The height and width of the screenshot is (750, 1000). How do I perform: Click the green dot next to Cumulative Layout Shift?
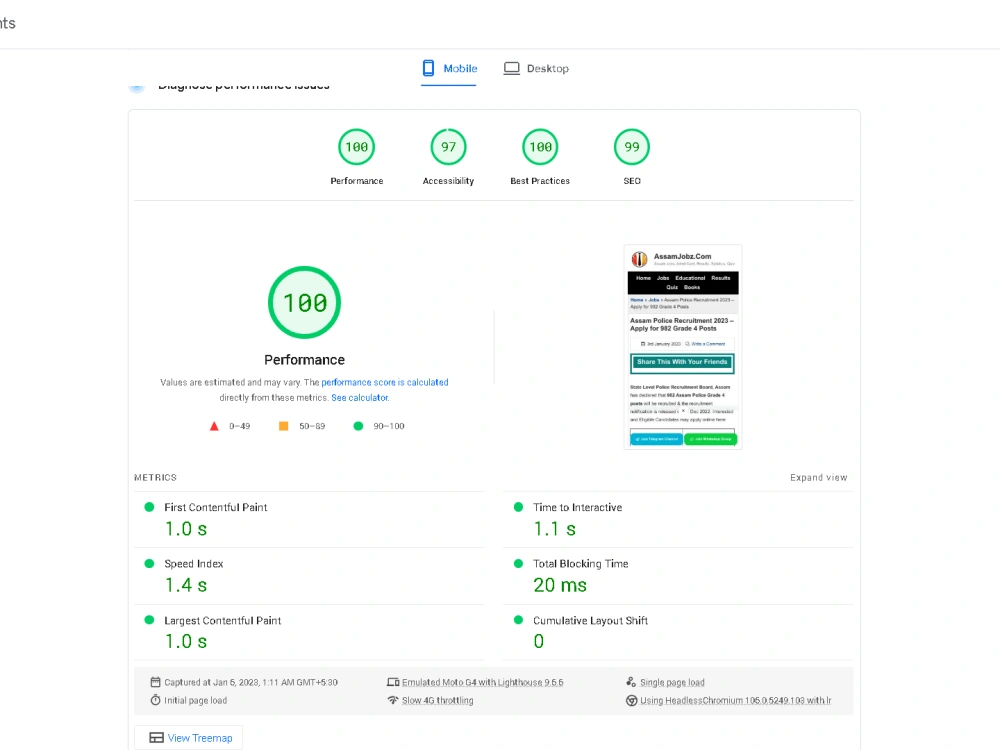point(517,620)
